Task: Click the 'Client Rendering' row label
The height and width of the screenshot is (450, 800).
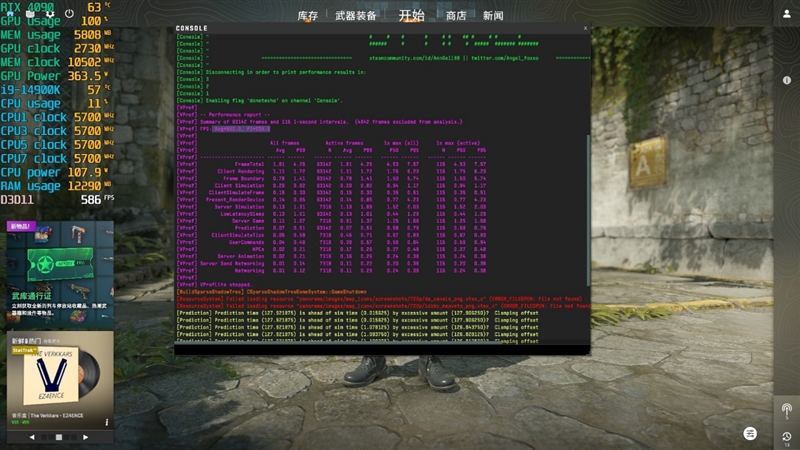Action: [240, 171]
